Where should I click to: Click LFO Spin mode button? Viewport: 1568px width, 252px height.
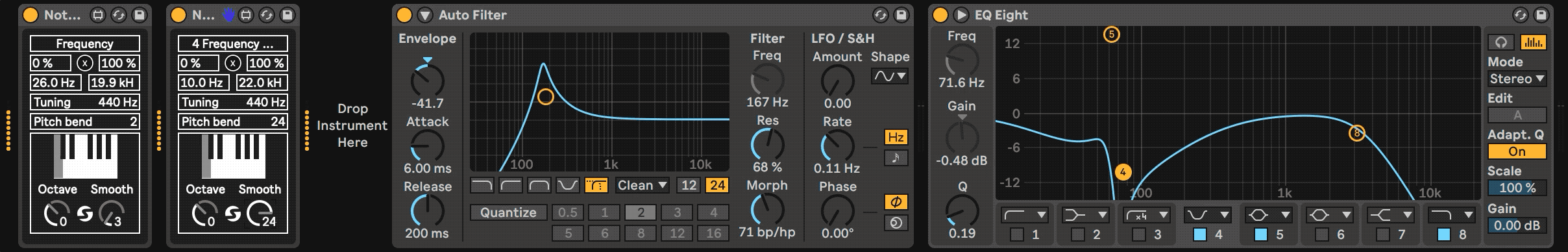(x=896, y=223)
